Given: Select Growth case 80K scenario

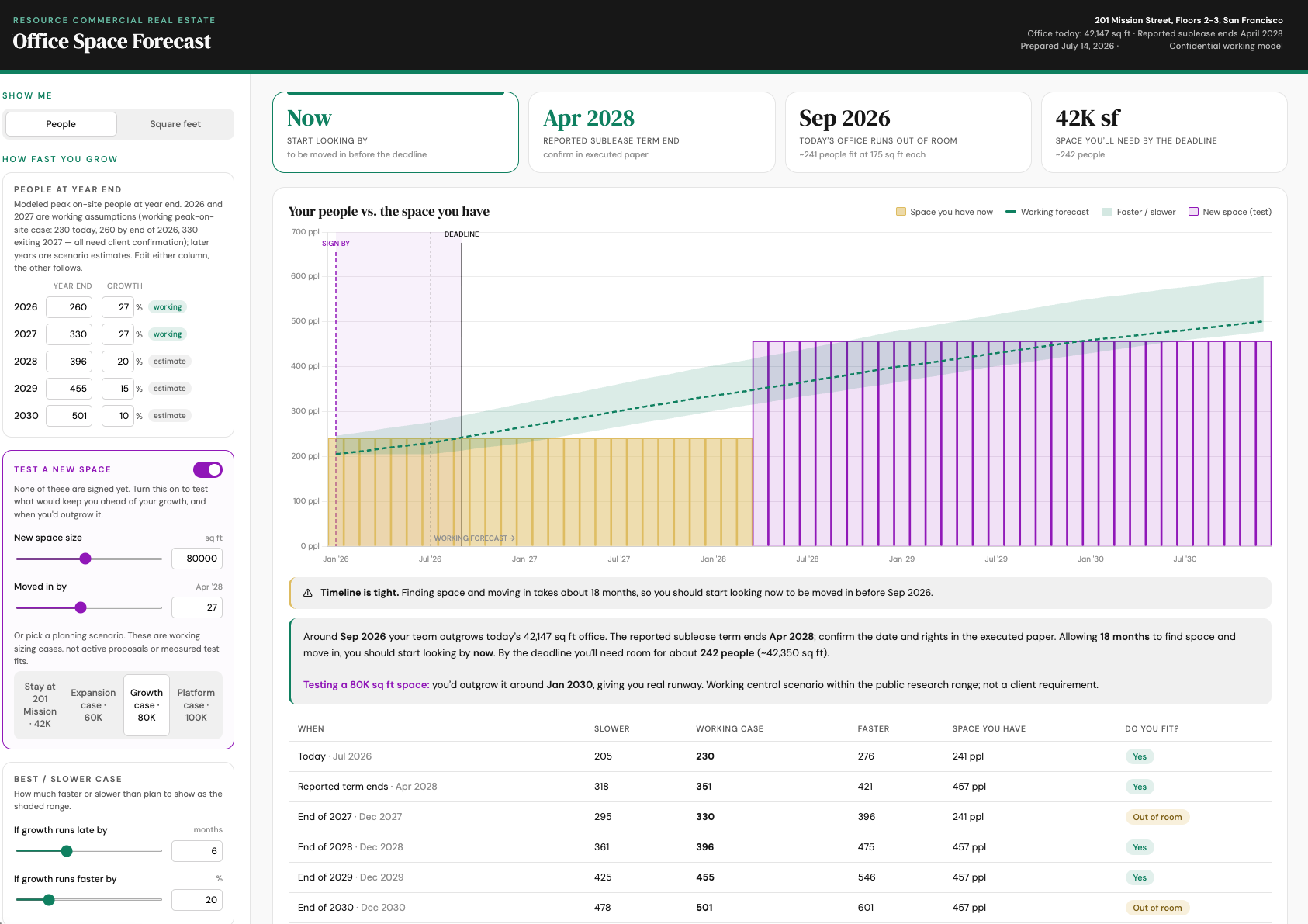Looking at the screenshot, I should click(147, 705).
